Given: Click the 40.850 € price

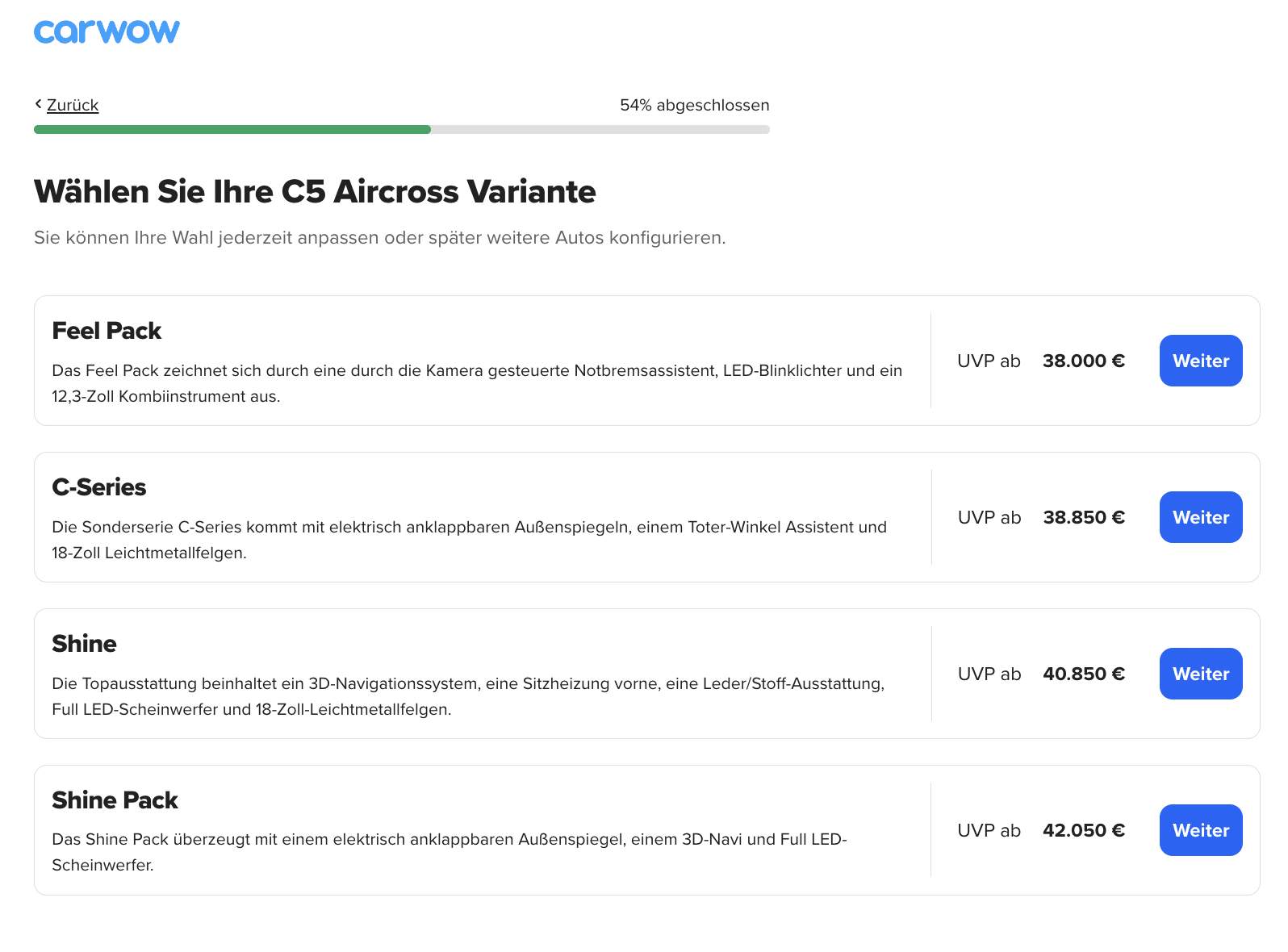Looking at the screenshot, I should (x=1084, y=674).
